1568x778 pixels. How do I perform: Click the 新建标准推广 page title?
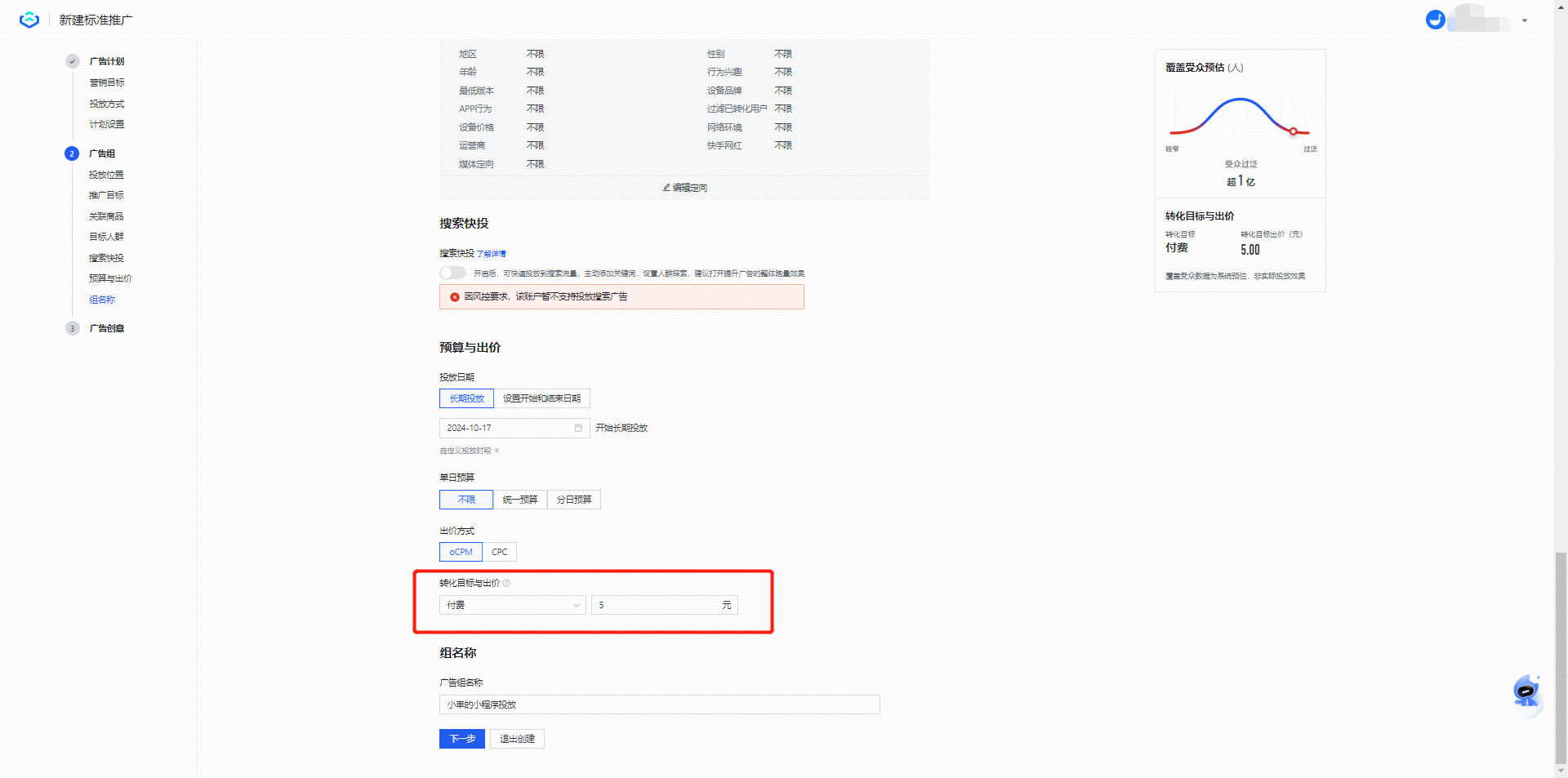point(96,20)
